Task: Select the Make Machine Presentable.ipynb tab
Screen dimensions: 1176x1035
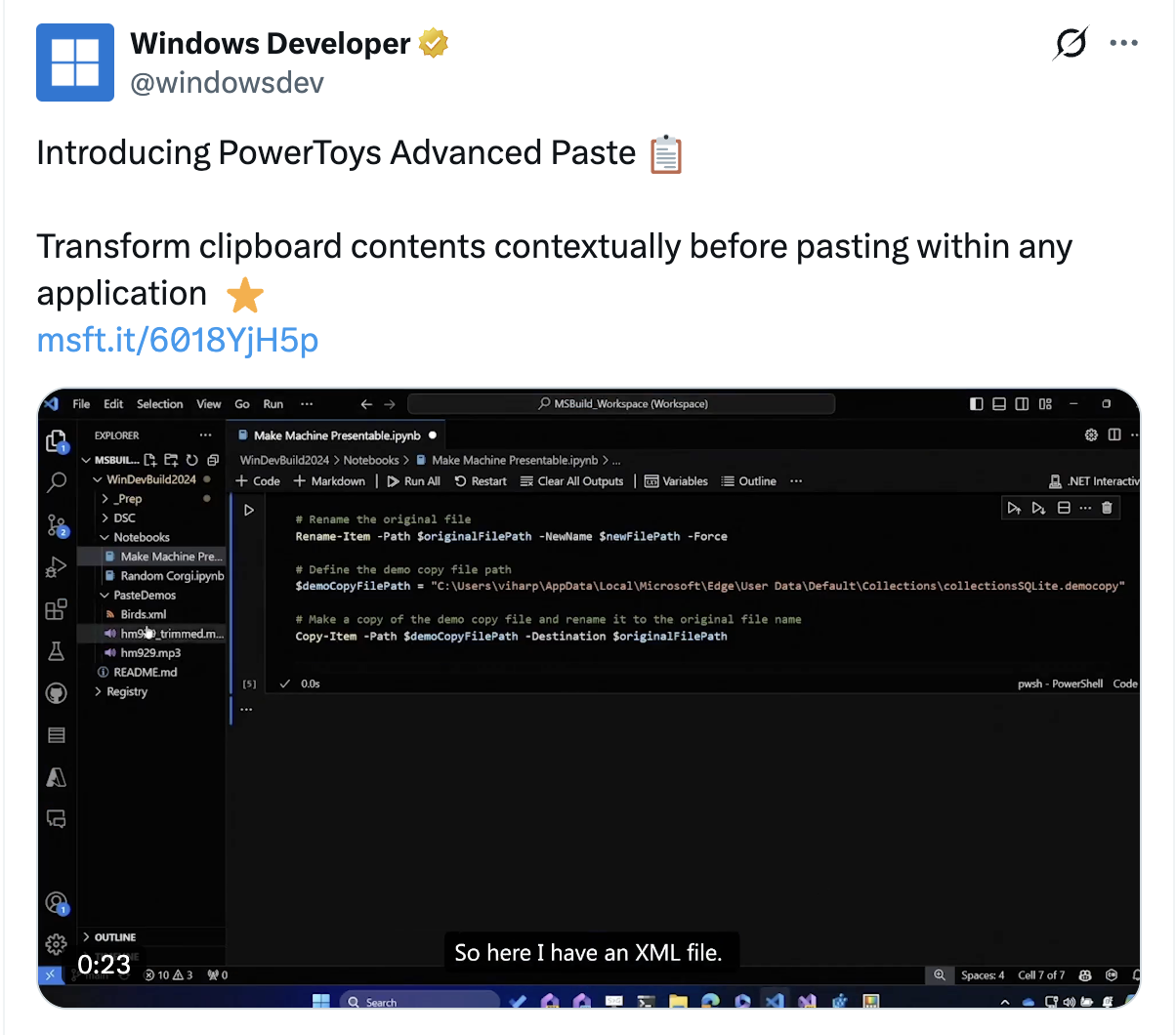Action: 337,435
